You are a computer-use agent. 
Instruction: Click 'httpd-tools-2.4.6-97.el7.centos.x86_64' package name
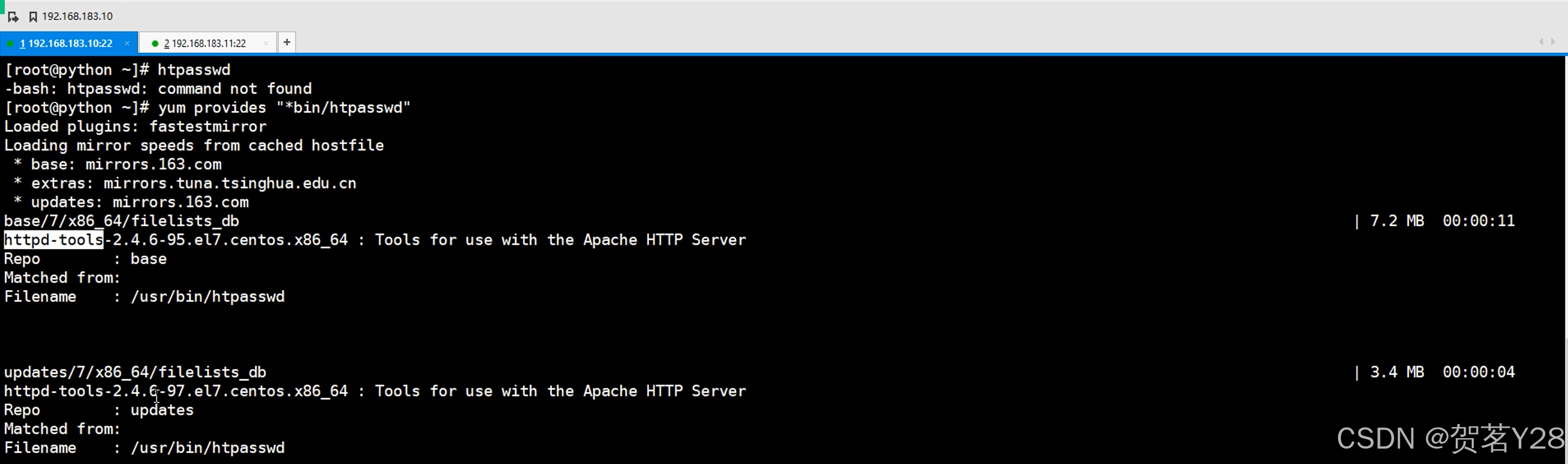[176, 391]
